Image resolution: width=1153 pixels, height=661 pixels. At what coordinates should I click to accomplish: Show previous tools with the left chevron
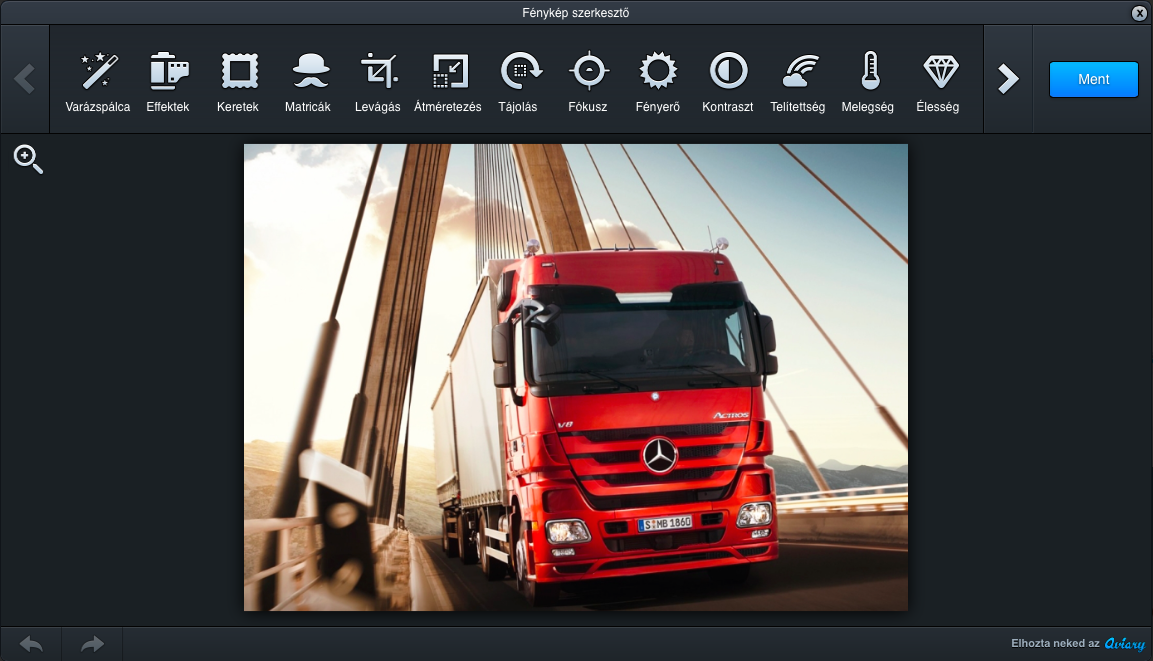[25, 79]
